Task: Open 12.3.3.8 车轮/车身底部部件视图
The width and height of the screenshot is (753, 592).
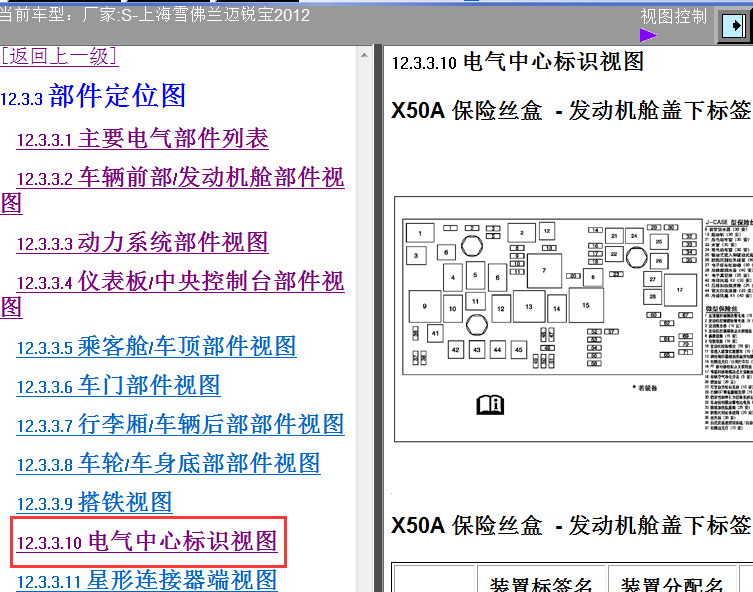Action: point(168,463)
